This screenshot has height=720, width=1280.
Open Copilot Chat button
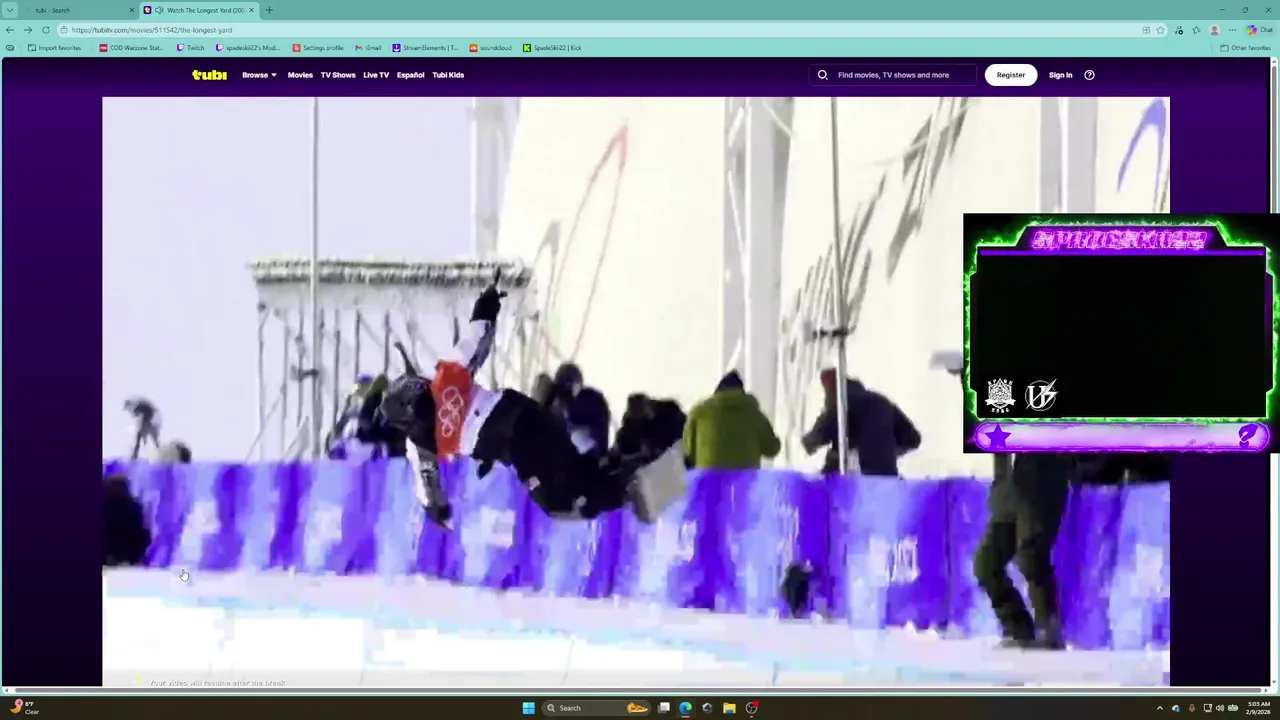coord(1259,30)
